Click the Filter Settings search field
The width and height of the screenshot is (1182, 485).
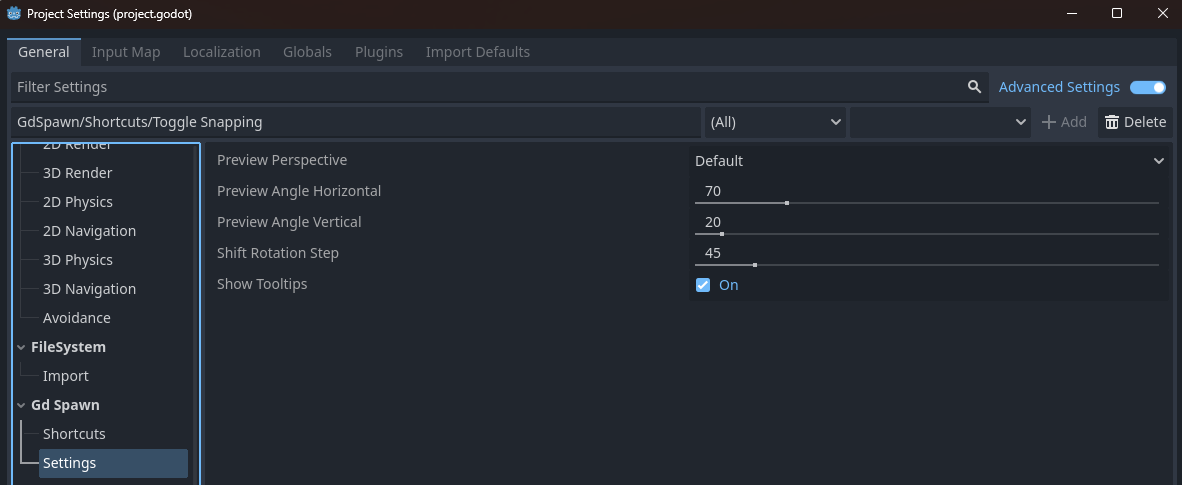click(x=499, y=87)
